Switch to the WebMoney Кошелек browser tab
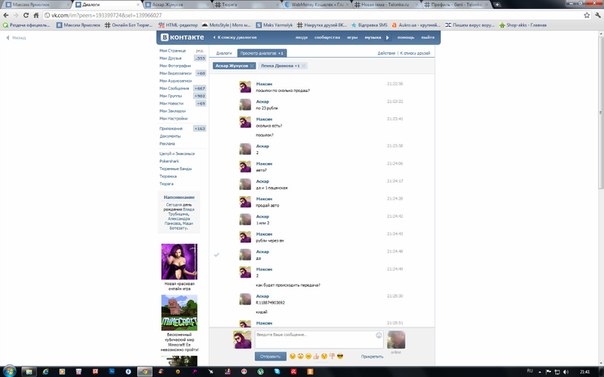Image resolution: width=604 pixels, height=377 pixels. (x=318, y=5)
